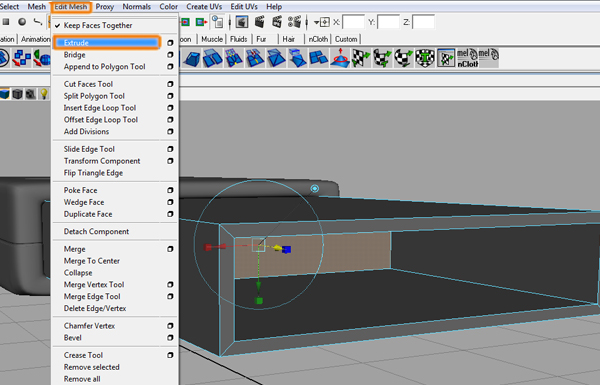Click the shelf icon with red arrows and yellow edge
The width and height of the screenshot is (600, 385).
coord(255,59)
